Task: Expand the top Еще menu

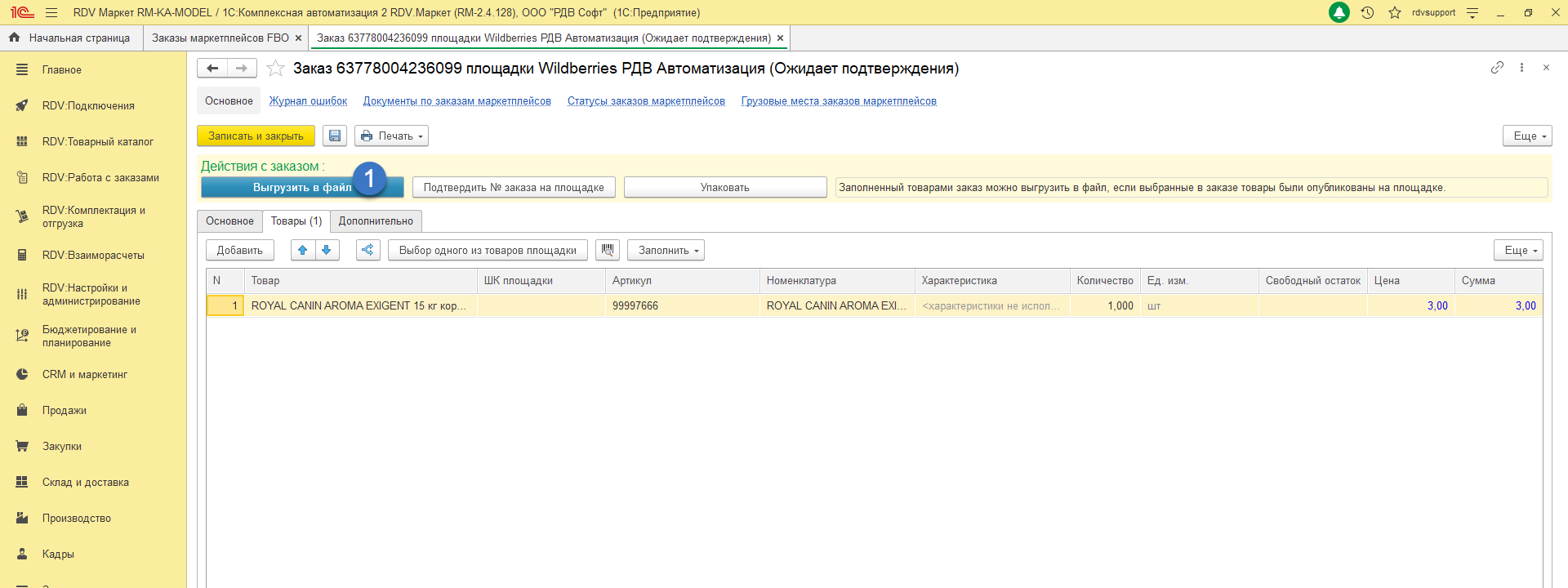Action: point(1527,136)
